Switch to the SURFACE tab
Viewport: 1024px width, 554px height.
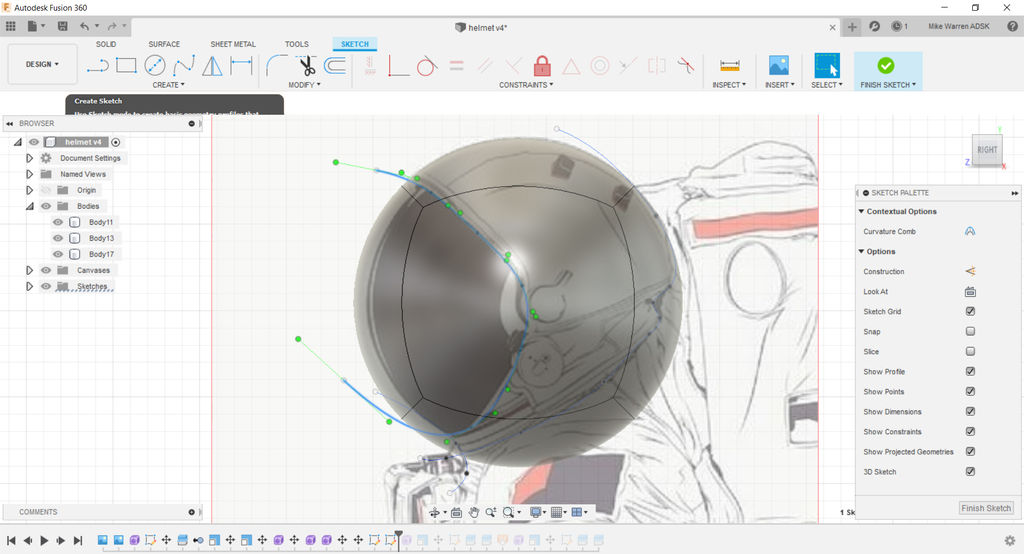164,44
